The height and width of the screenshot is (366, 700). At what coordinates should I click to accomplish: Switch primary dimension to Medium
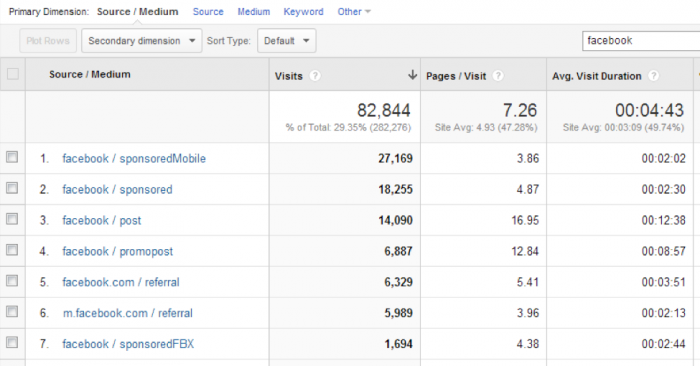pyautogui.click(x=254, y=12)
